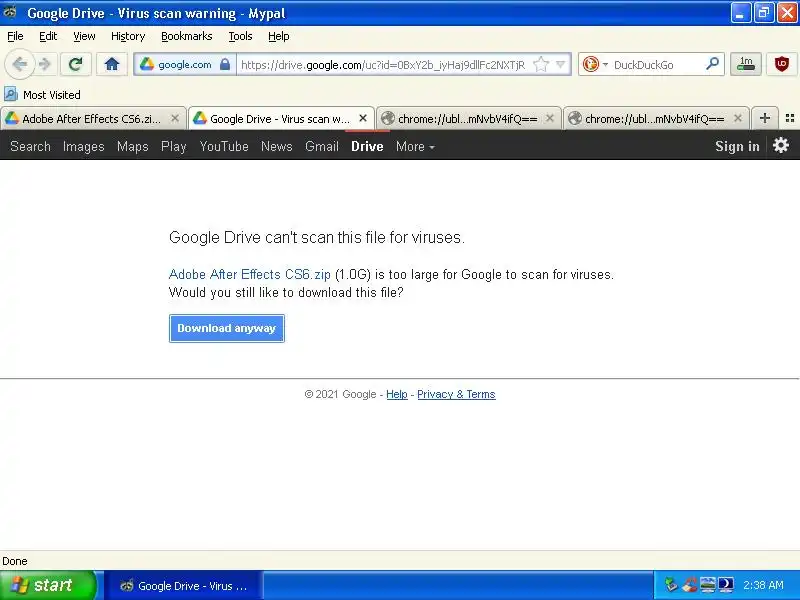This screenshot has width=800, height=600.
Task: Open the File menu
Action: pyautogui.click(x=15, y=36)
